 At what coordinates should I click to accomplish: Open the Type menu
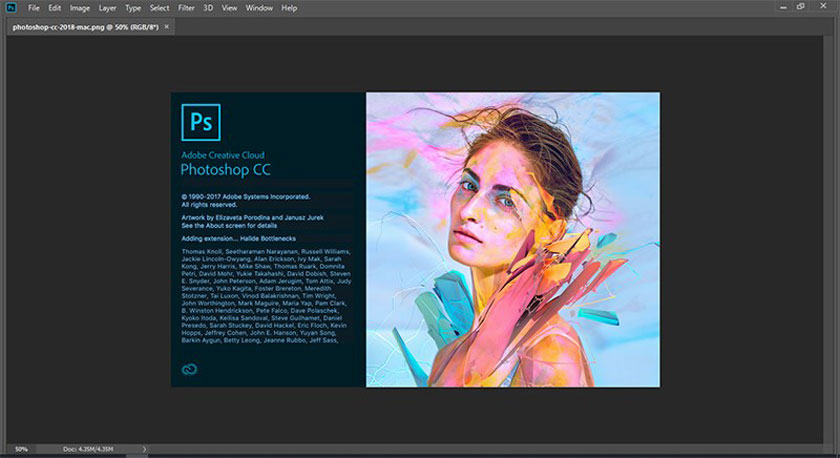[133, 8]
